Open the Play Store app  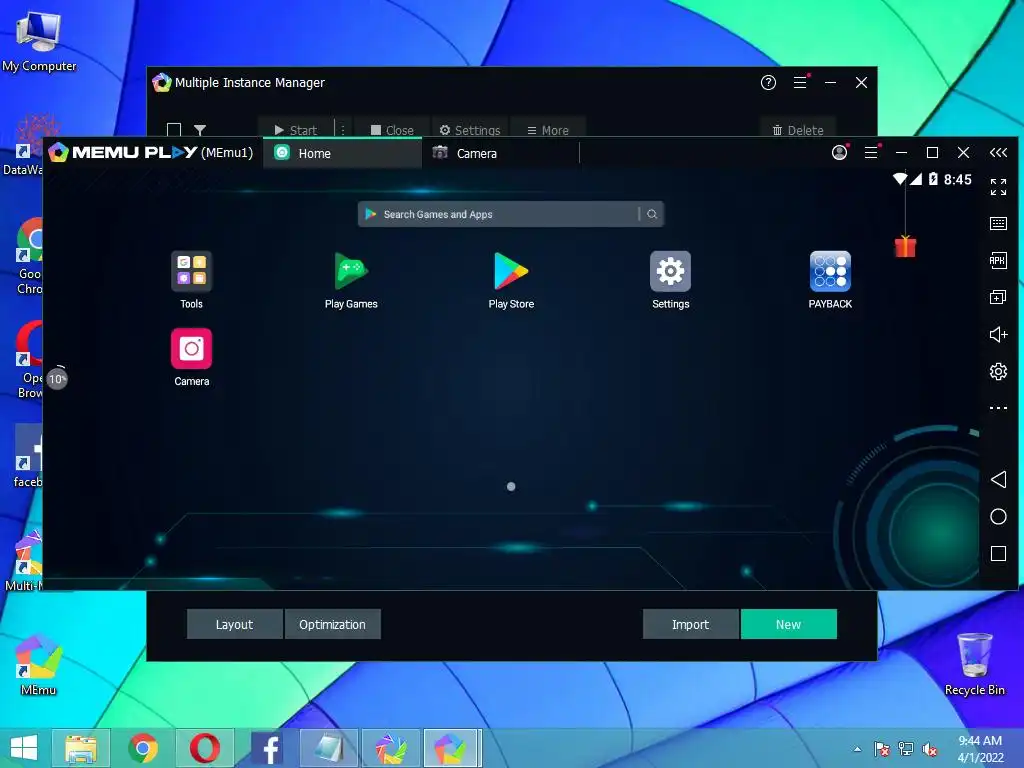511,271
